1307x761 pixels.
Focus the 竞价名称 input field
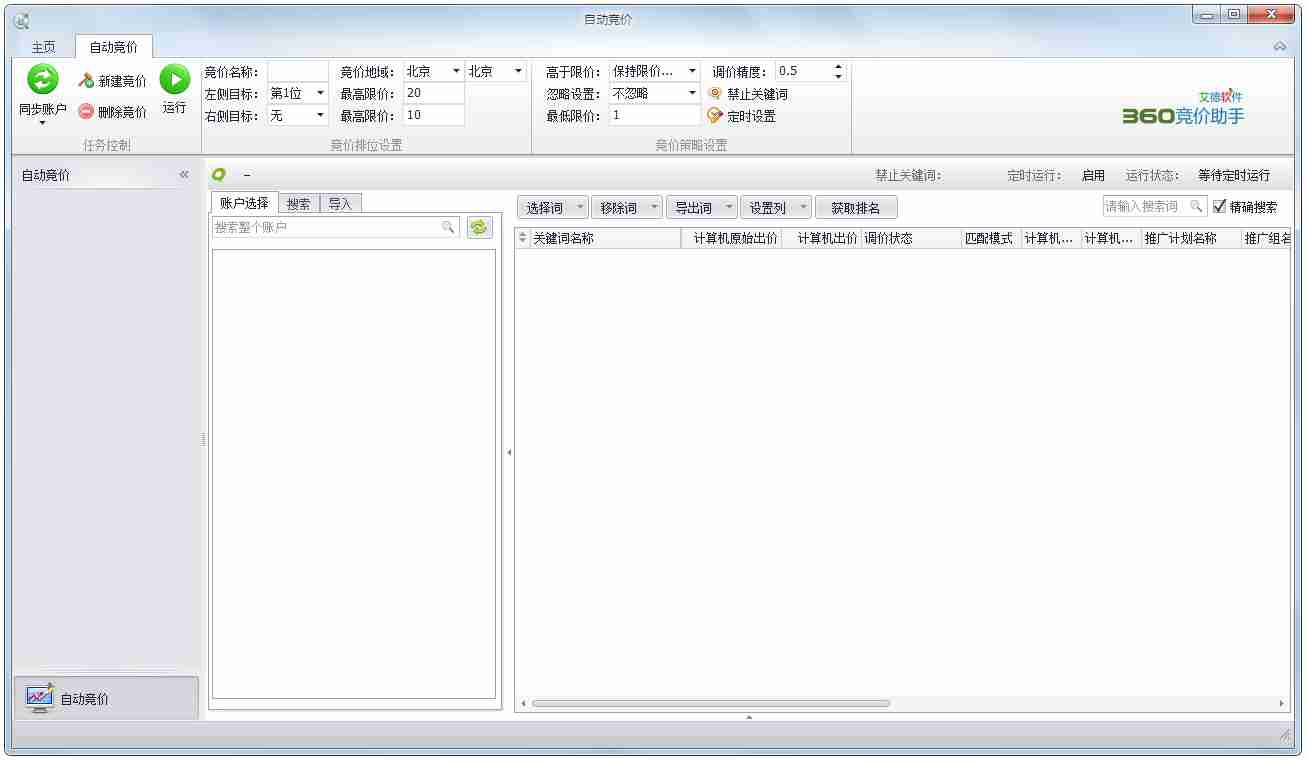tap(298, 72)
